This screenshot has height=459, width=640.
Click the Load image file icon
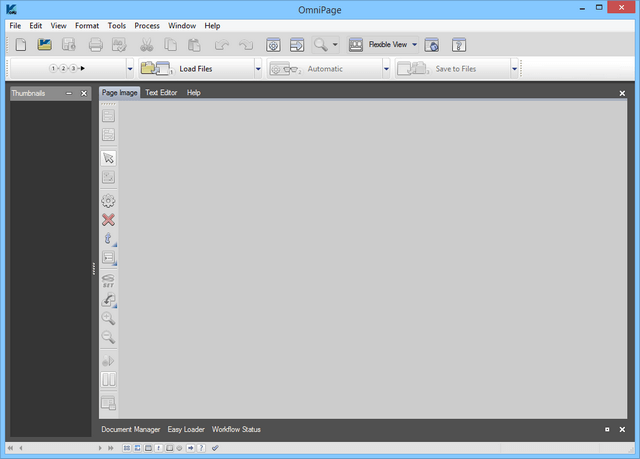(45, 45)
